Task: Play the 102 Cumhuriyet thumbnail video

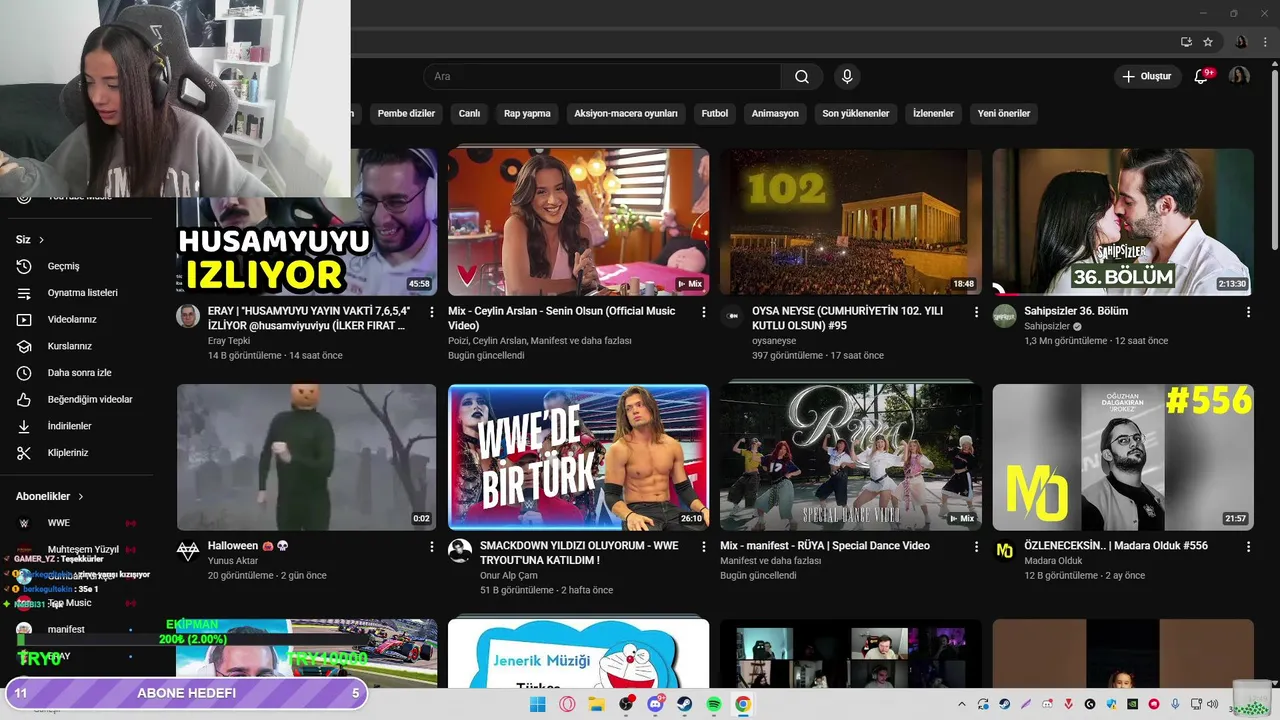Action: coord(850,222)
